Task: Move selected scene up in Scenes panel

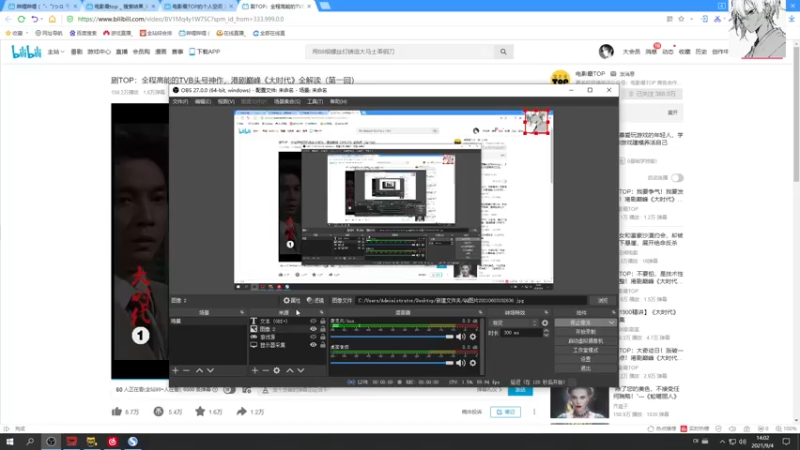Action: tap(199, 370)
